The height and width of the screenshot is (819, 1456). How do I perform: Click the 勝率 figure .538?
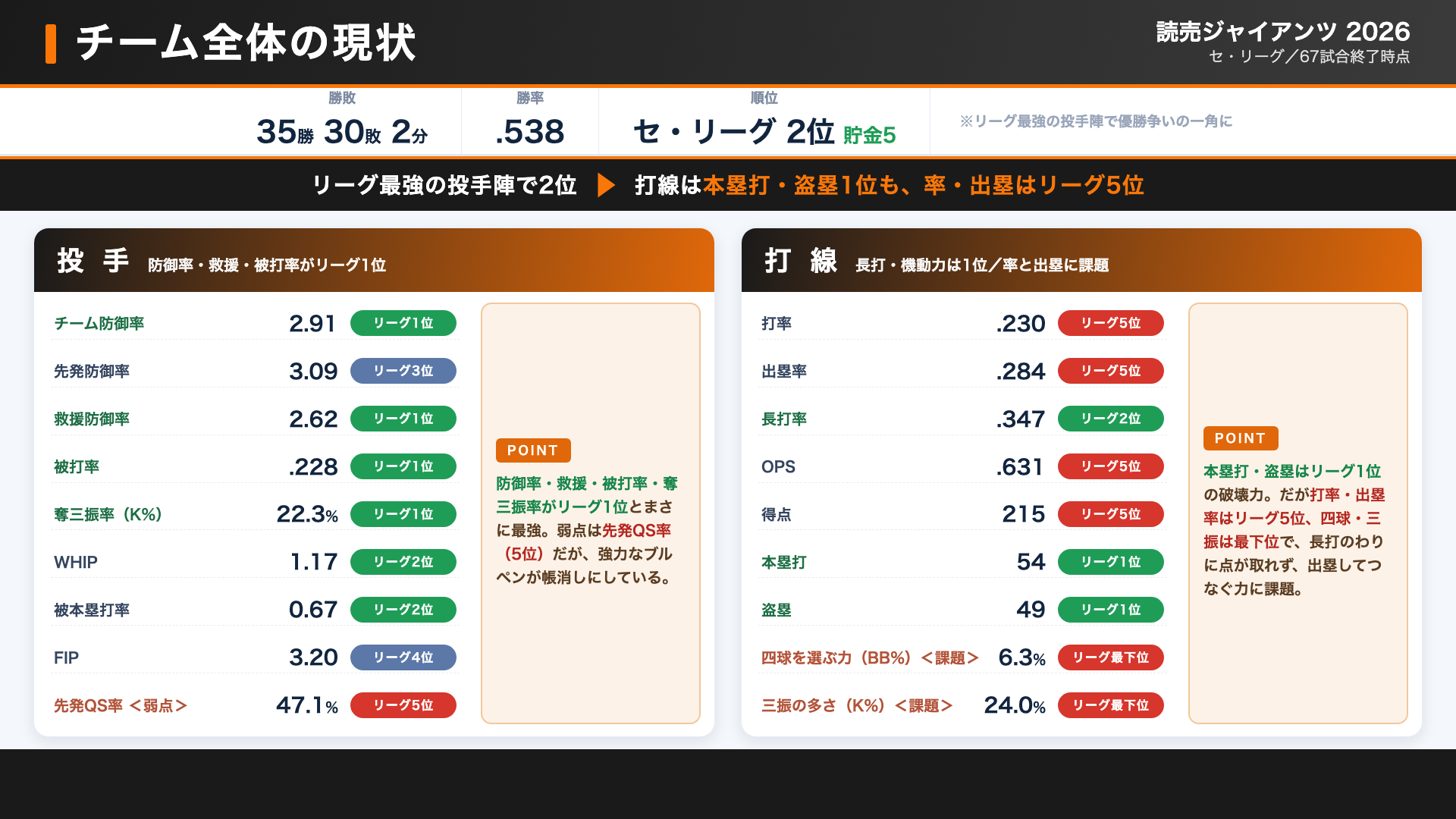click(530, 133)
